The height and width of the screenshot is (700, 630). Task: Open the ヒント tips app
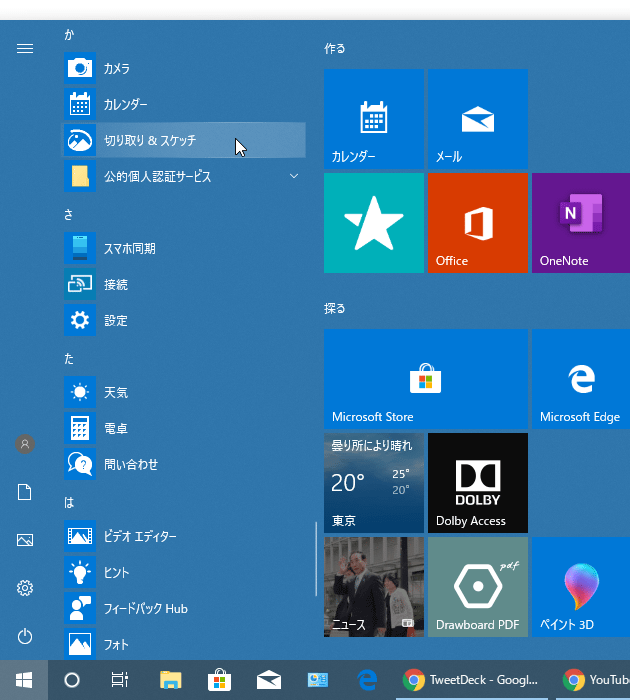(184, 572)
